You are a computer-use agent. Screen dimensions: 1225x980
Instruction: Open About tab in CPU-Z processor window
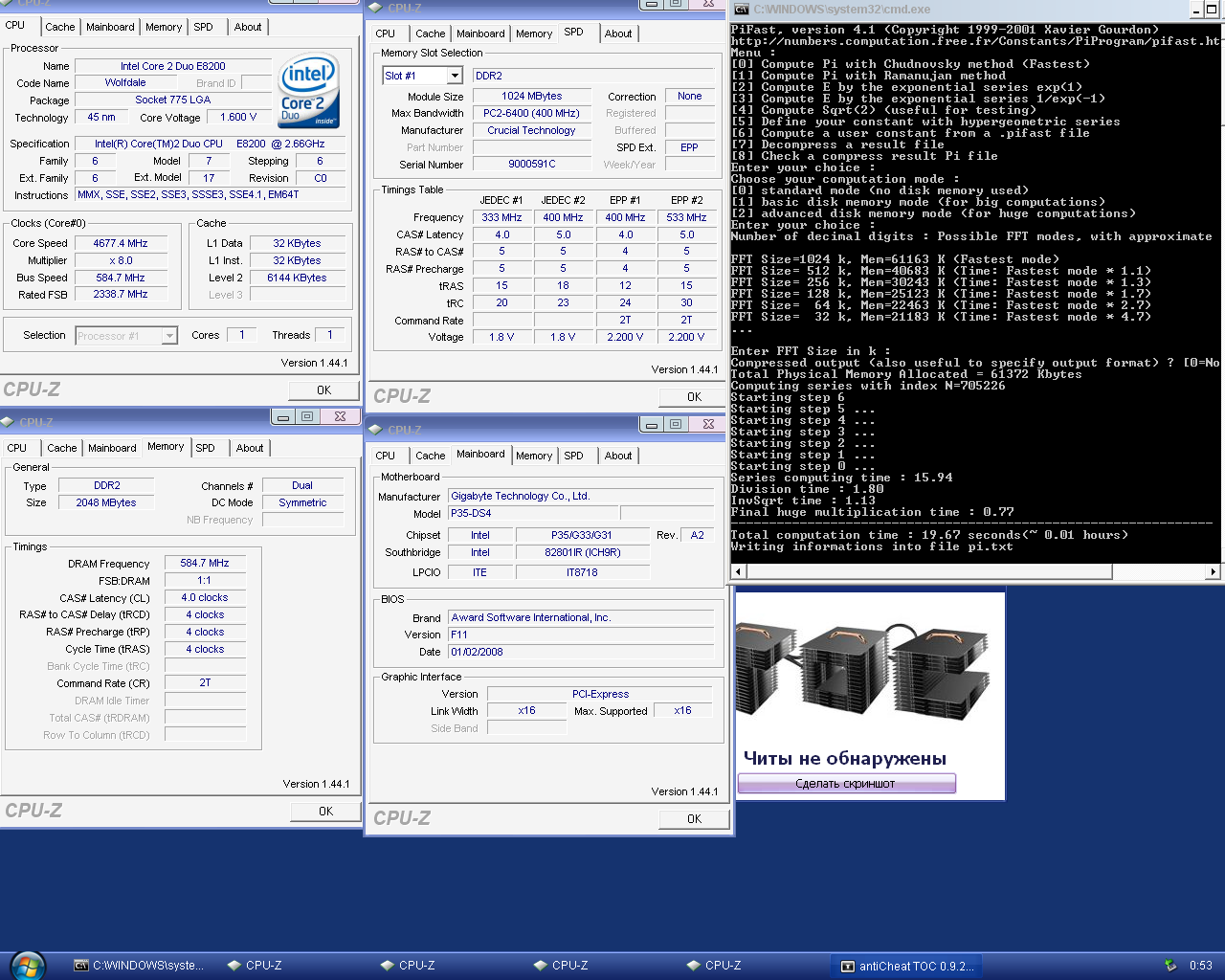pos(248,27)
